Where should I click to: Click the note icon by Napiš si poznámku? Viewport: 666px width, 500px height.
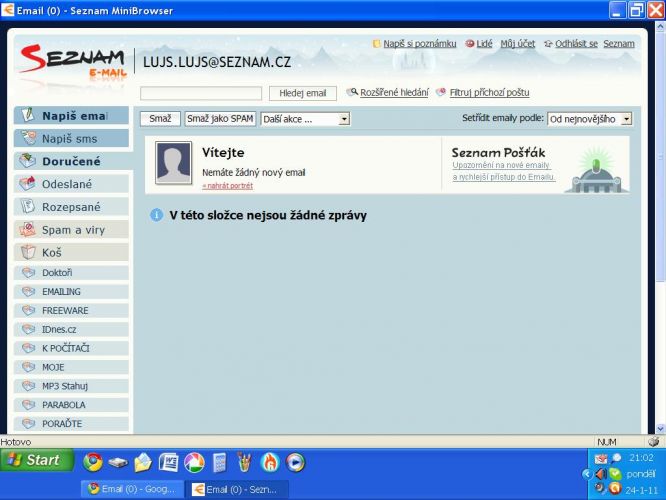coord(376,44)
